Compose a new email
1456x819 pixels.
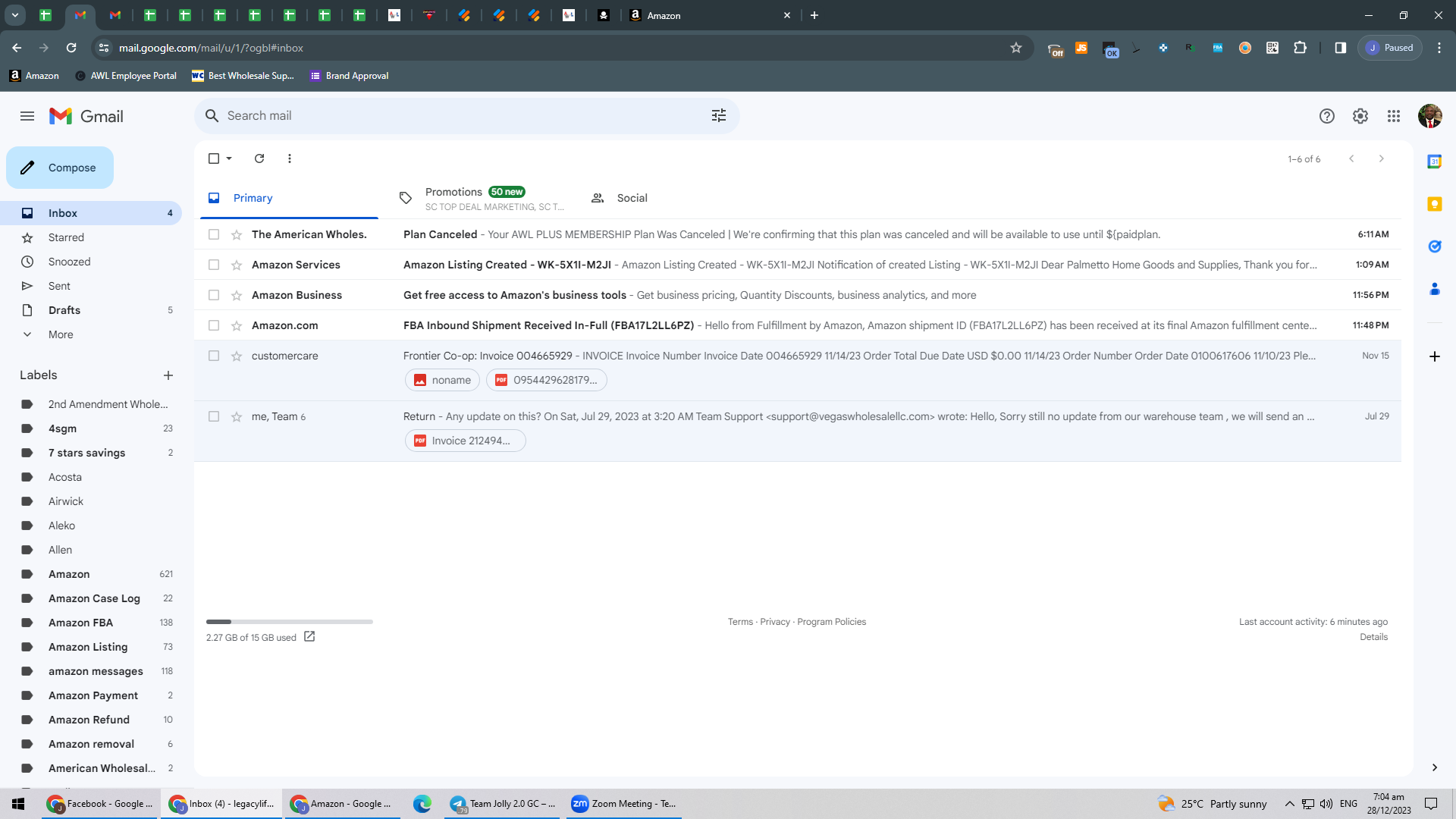(x=60, y=168)
